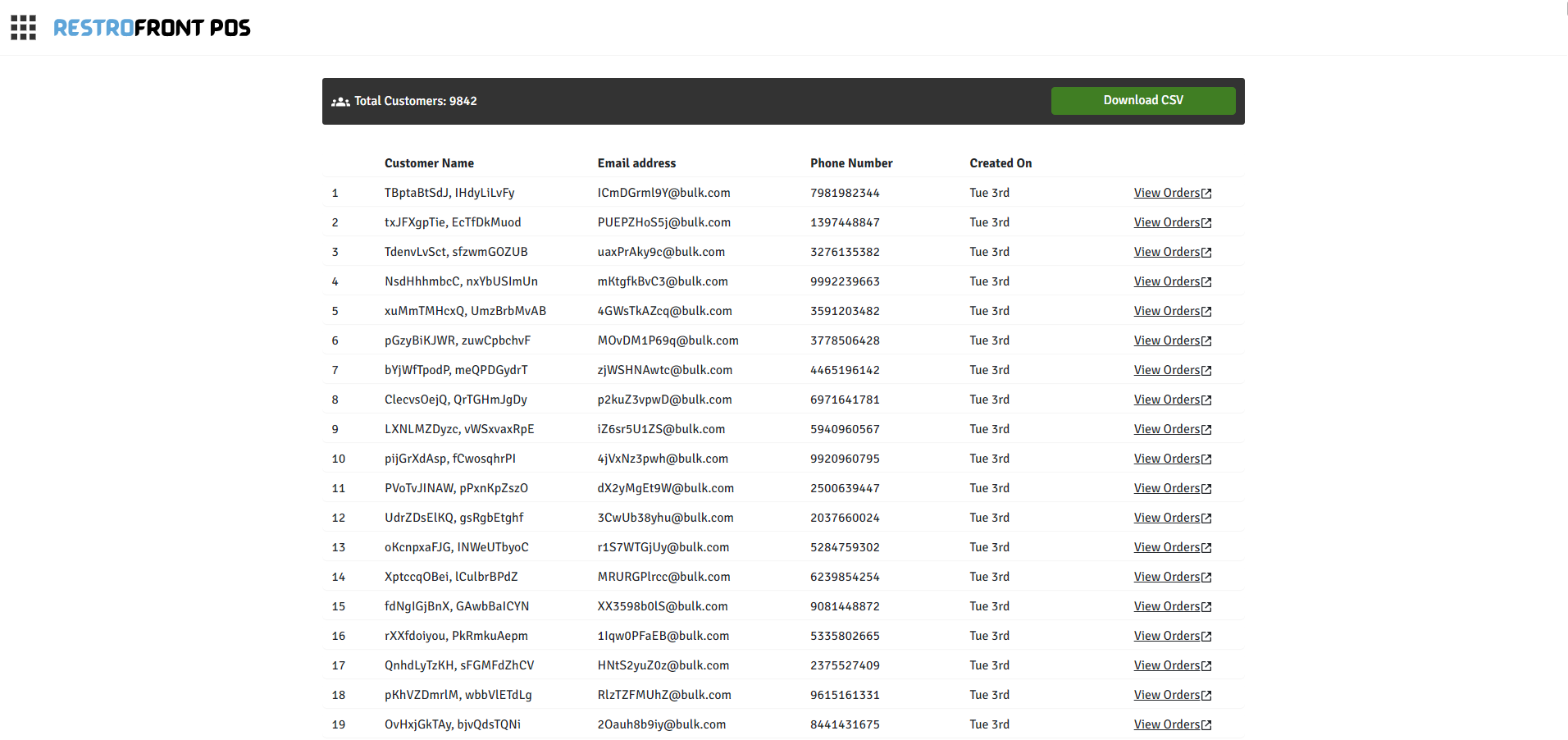View orders for LXNLMZDyzc, vWSxvaxRpE

pos(1173,429)
